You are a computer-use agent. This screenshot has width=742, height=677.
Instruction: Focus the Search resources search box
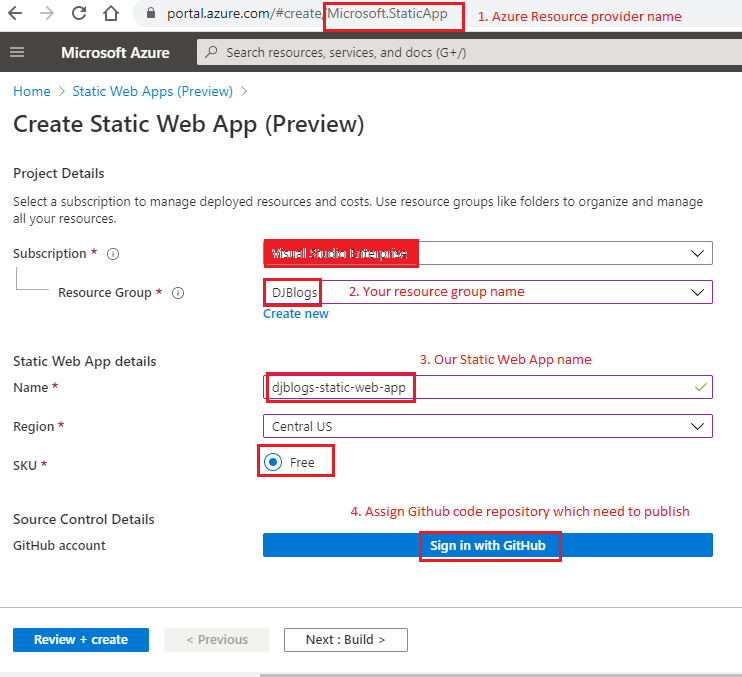click(x=469, y=52)
